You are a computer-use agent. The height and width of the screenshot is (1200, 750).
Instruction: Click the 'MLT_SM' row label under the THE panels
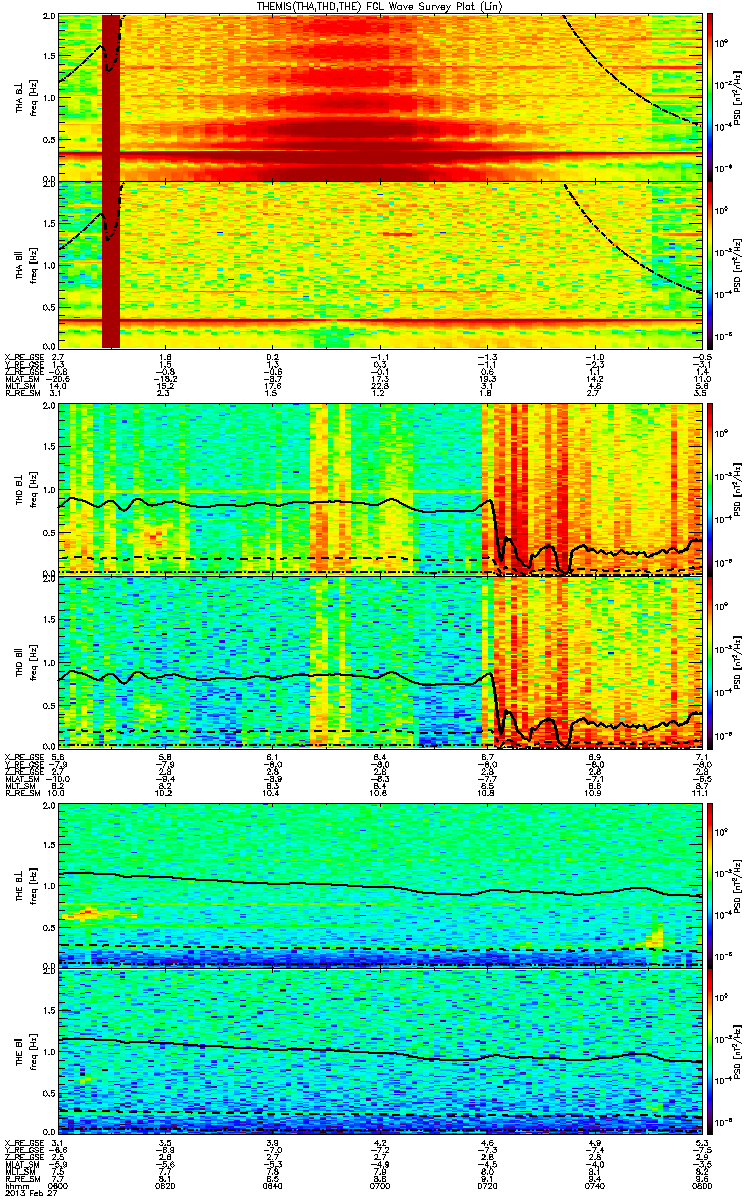coord(20,1170)
